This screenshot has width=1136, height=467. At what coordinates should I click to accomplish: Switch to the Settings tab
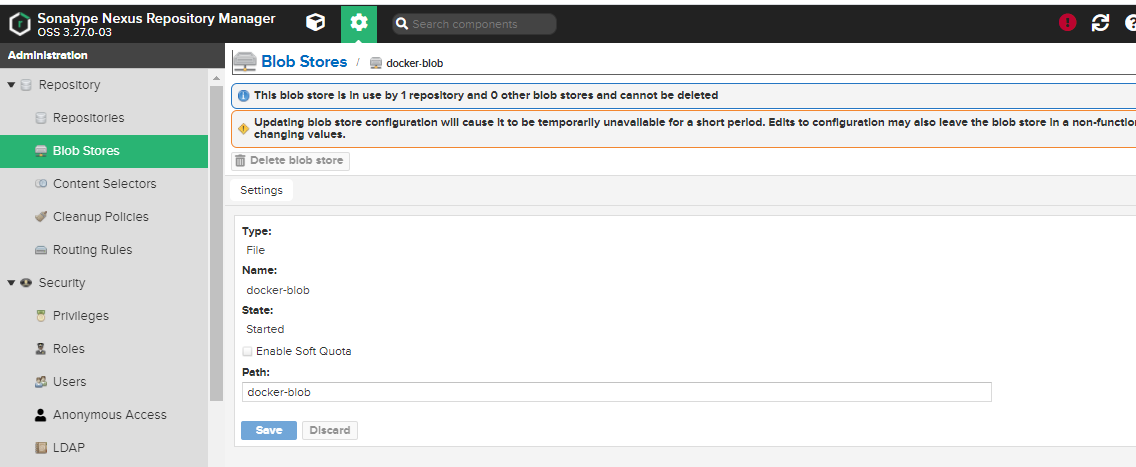pyautogui.click(x=262, y=190)
